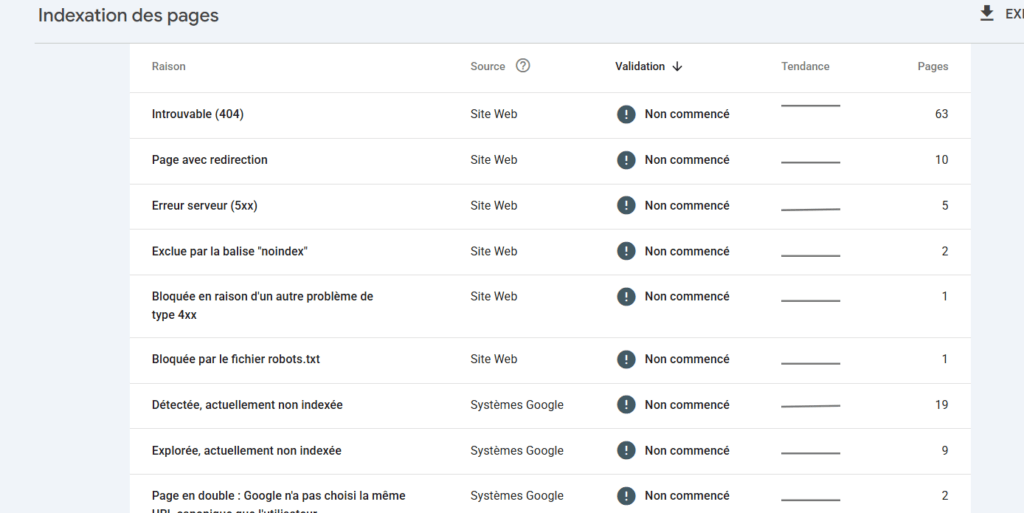Image resolution: width=1024 pixels, height=513 pixels.
Task: Click the Tendance column header
Action: tap(805, 67)
